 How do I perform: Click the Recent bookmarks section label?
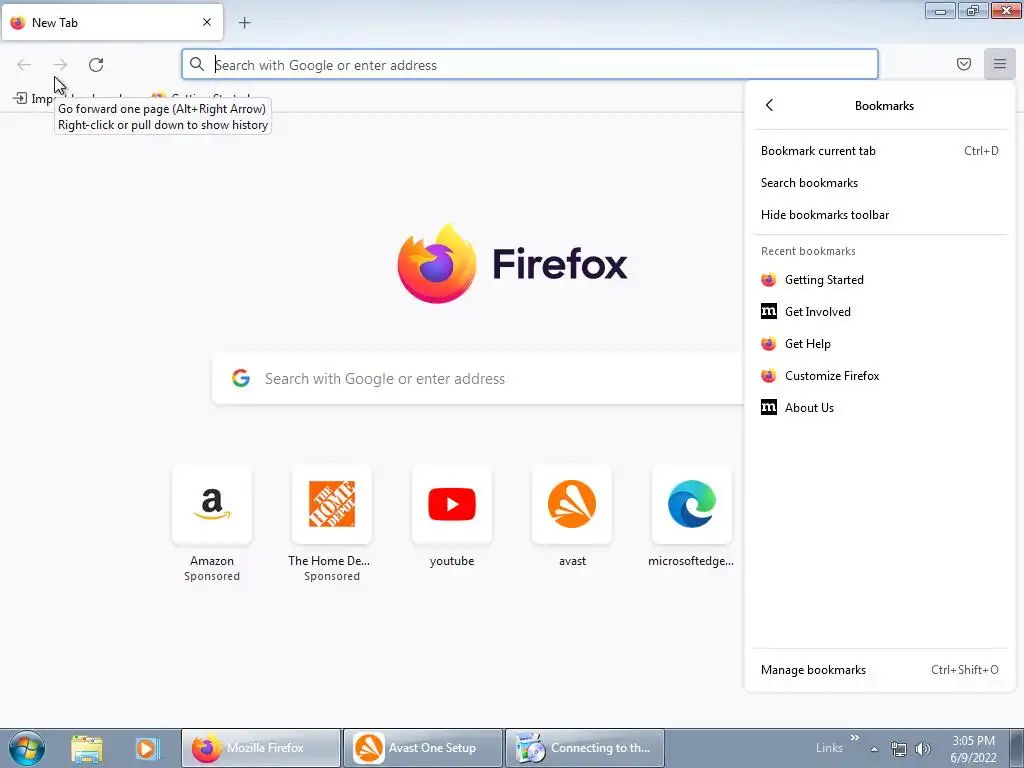click(x=808, y=251)
